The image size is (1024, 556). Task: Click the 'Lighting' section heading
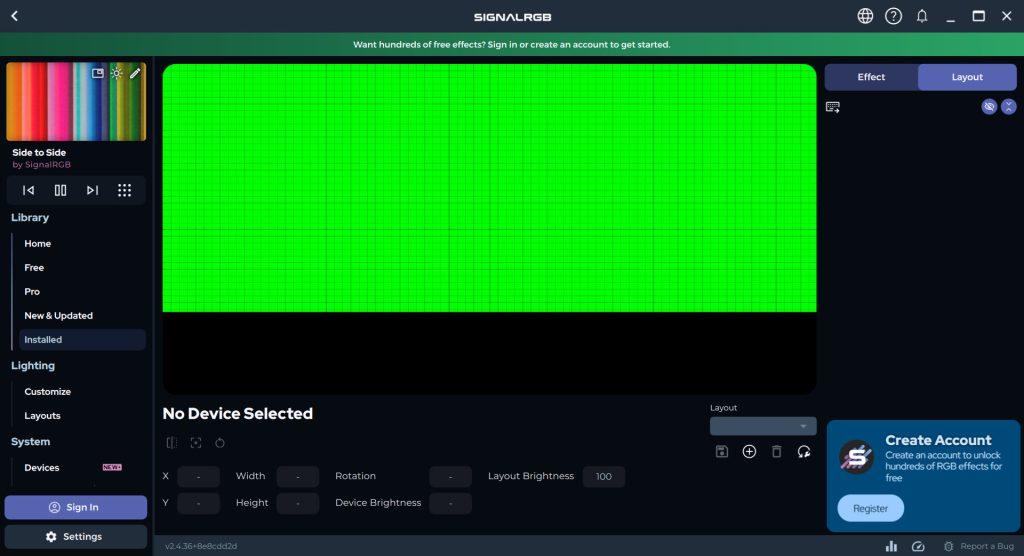pos(33,366)
